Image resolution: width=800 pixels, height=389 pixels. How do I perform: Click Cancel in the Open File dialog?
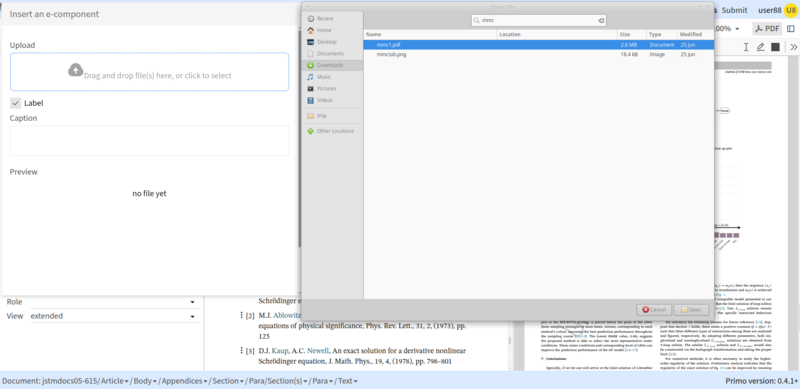[654, 310]
